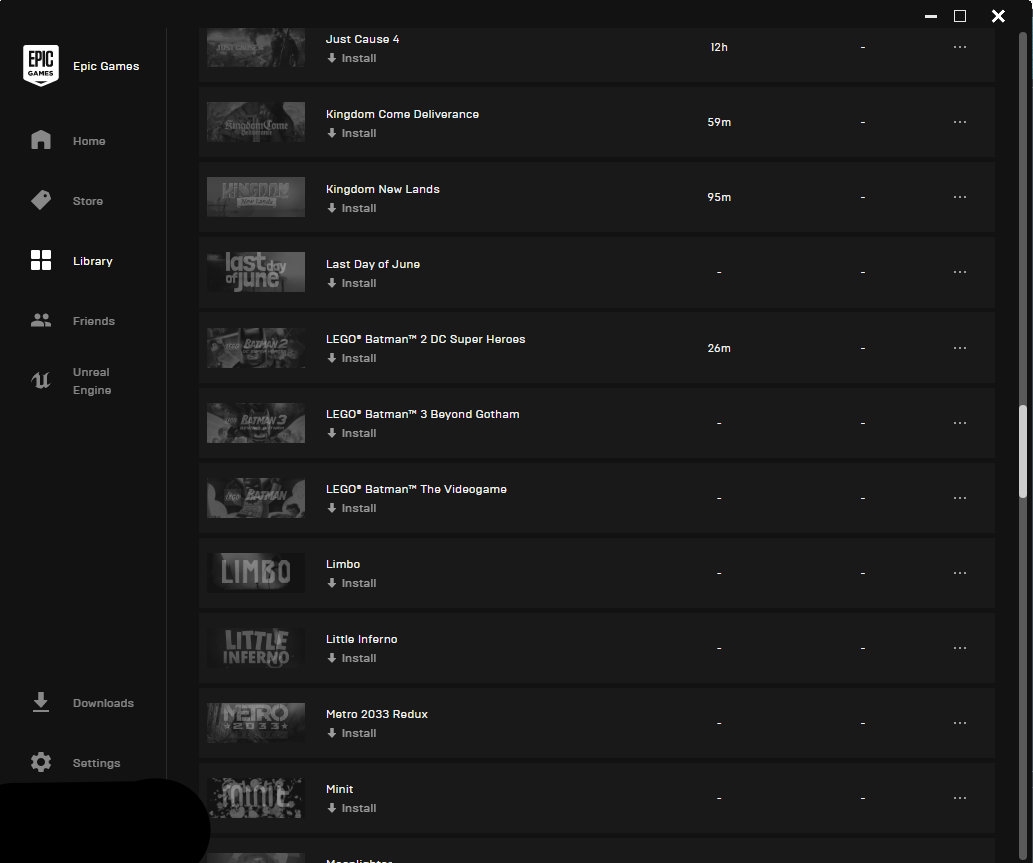The width and height of the screenshot is (1033, 863).
Task: Install Kingdom Come Deliverance
Action: (352, 133)
